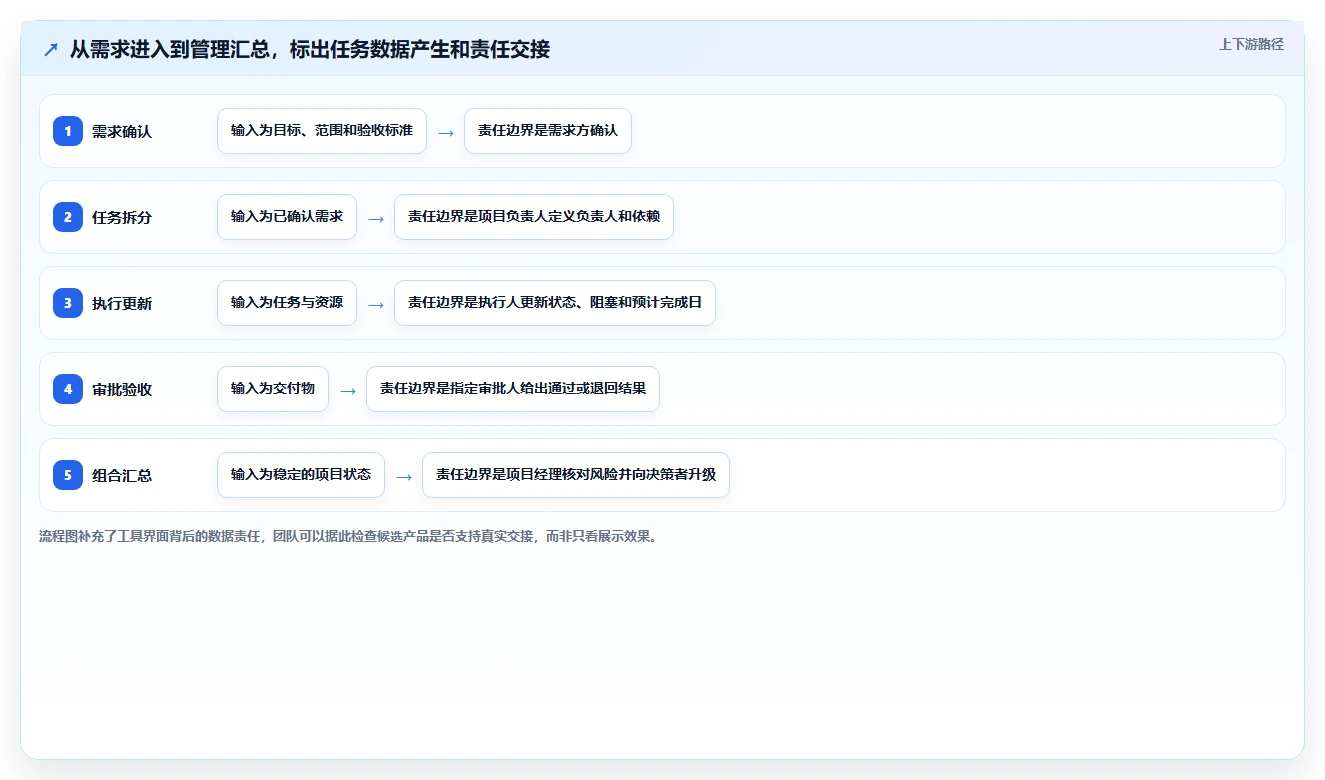Click the 输入为目标、范围和验收标准 box
The height and width of the screenshot is (780, 1325).
pyautogui.click(x=322, y=131)
